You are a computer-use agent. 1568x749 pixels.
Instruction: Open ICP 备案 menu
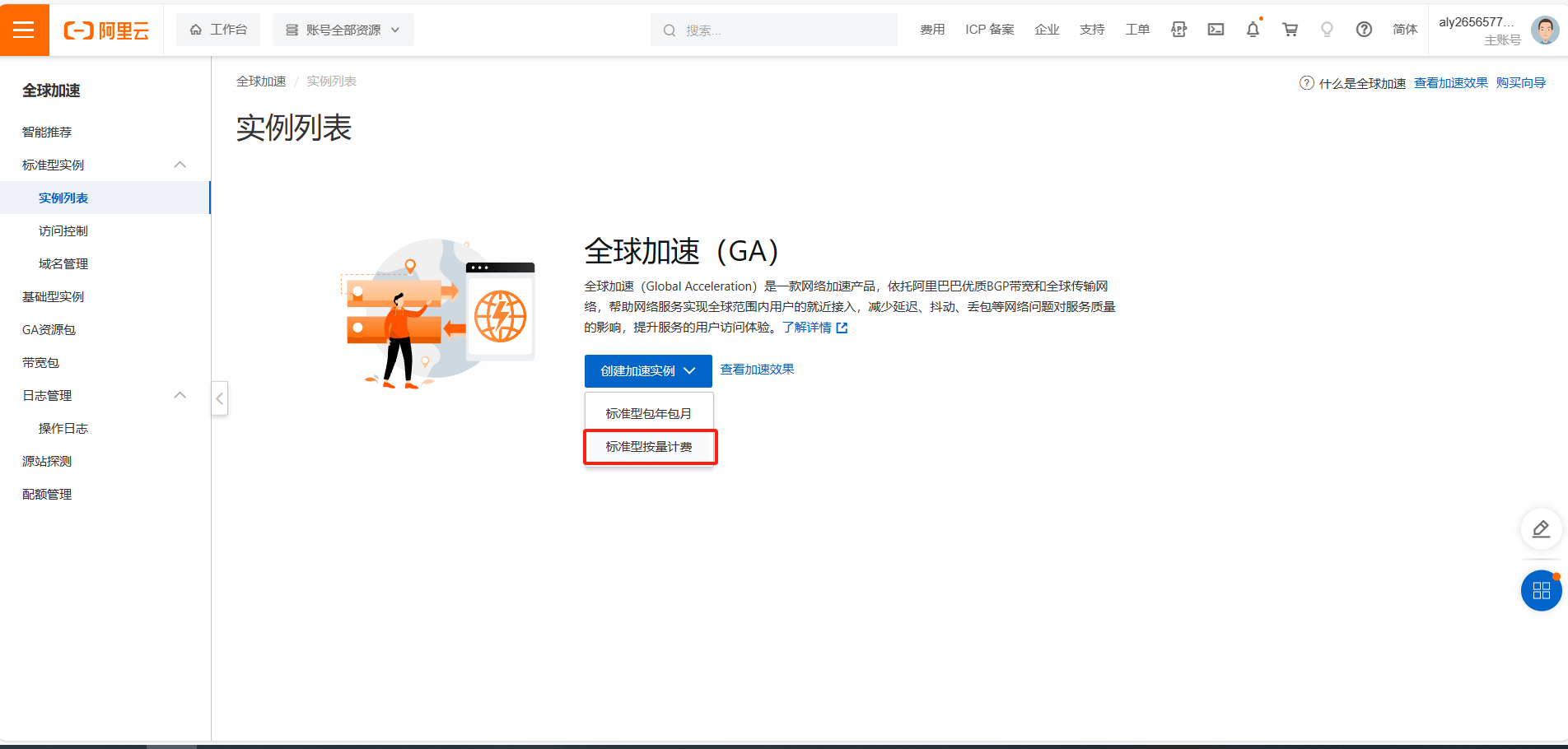point(990,30)
